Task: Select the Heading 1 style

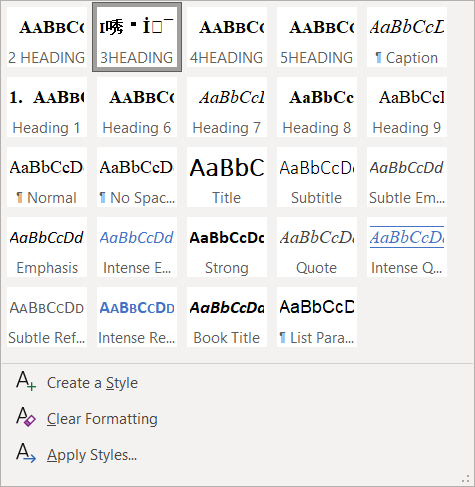Action: pyautogui.click(x=47, y=107)
